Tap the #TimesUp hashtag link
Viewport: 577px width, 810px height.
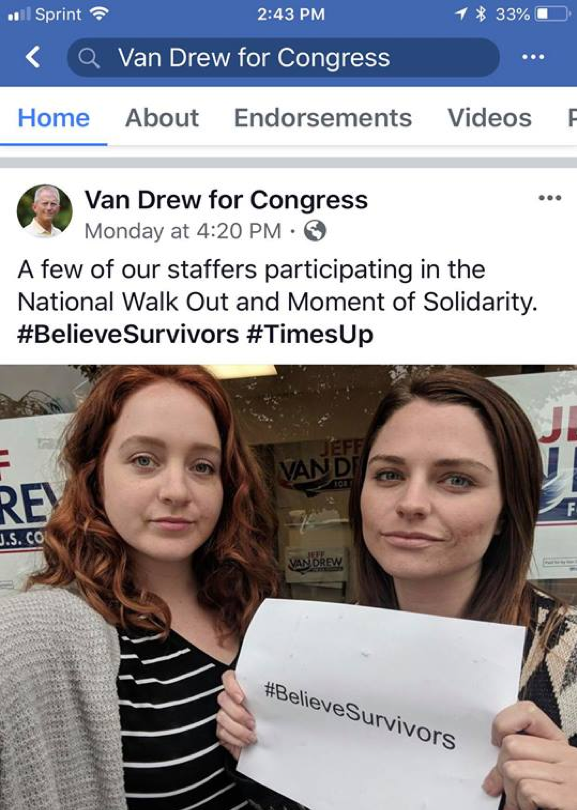(310, 334)
